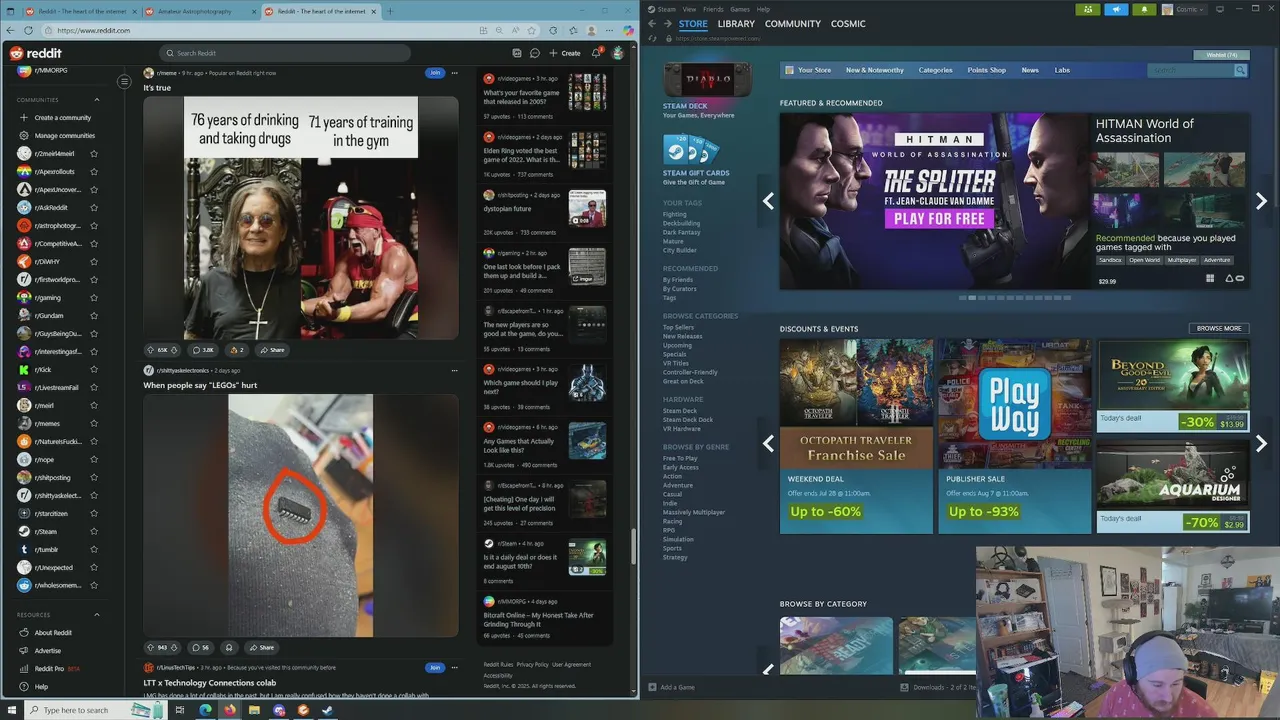Open the Windows Start menu

(10, 710)
